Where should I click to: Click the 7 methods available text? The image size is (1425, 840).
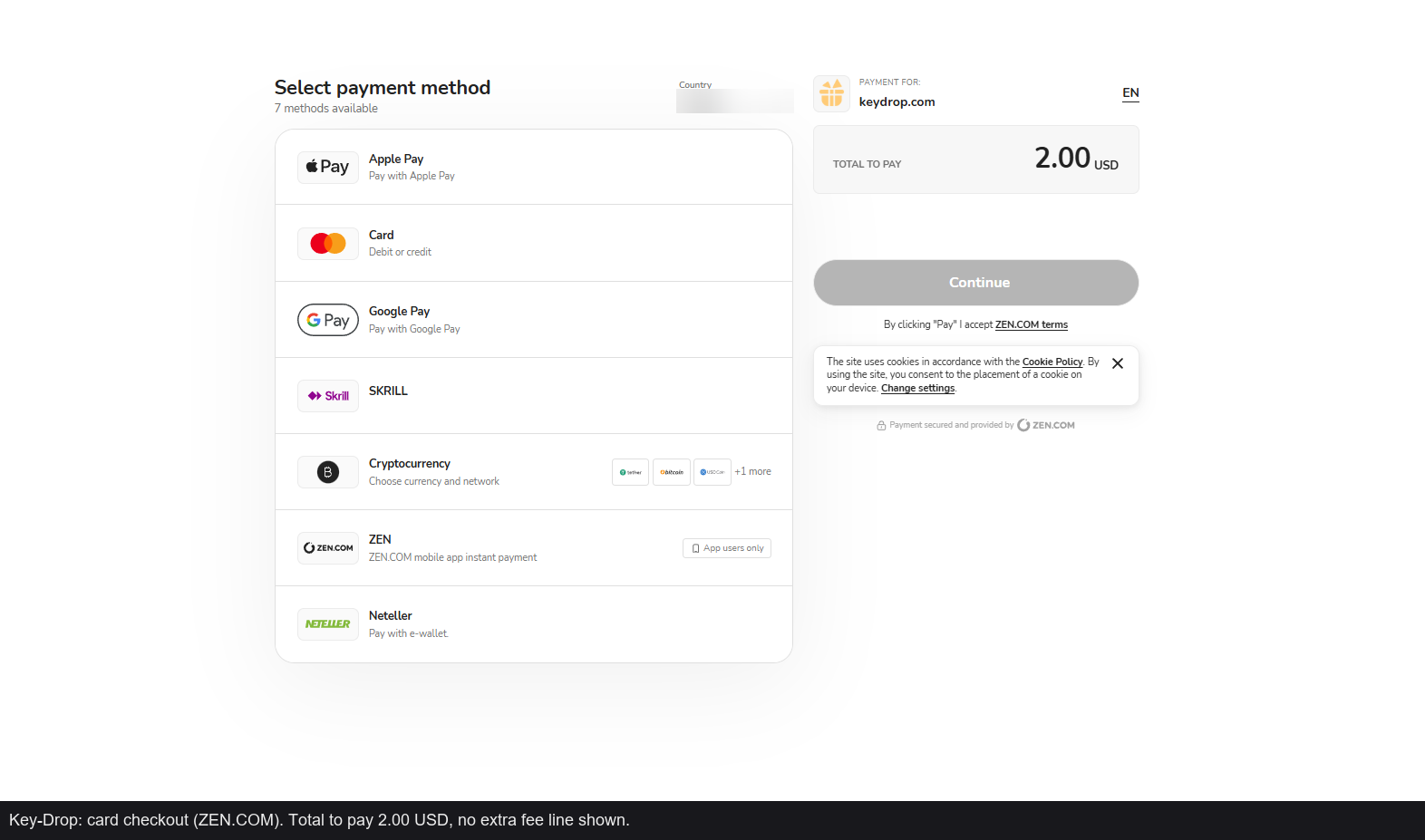pyautogui.click(x=326, y=108)
